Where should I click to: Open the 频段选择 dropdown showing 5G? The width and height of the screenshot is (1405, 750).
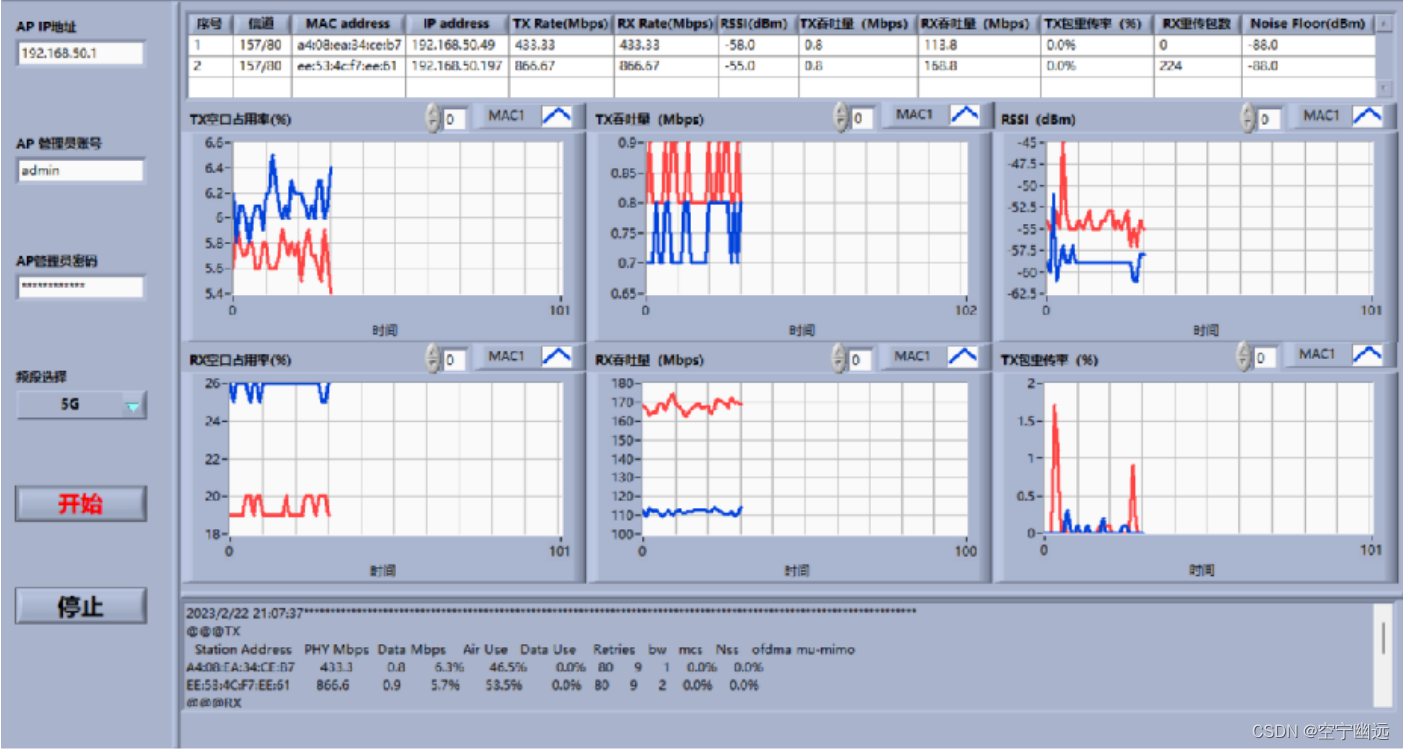click(81, 405)
